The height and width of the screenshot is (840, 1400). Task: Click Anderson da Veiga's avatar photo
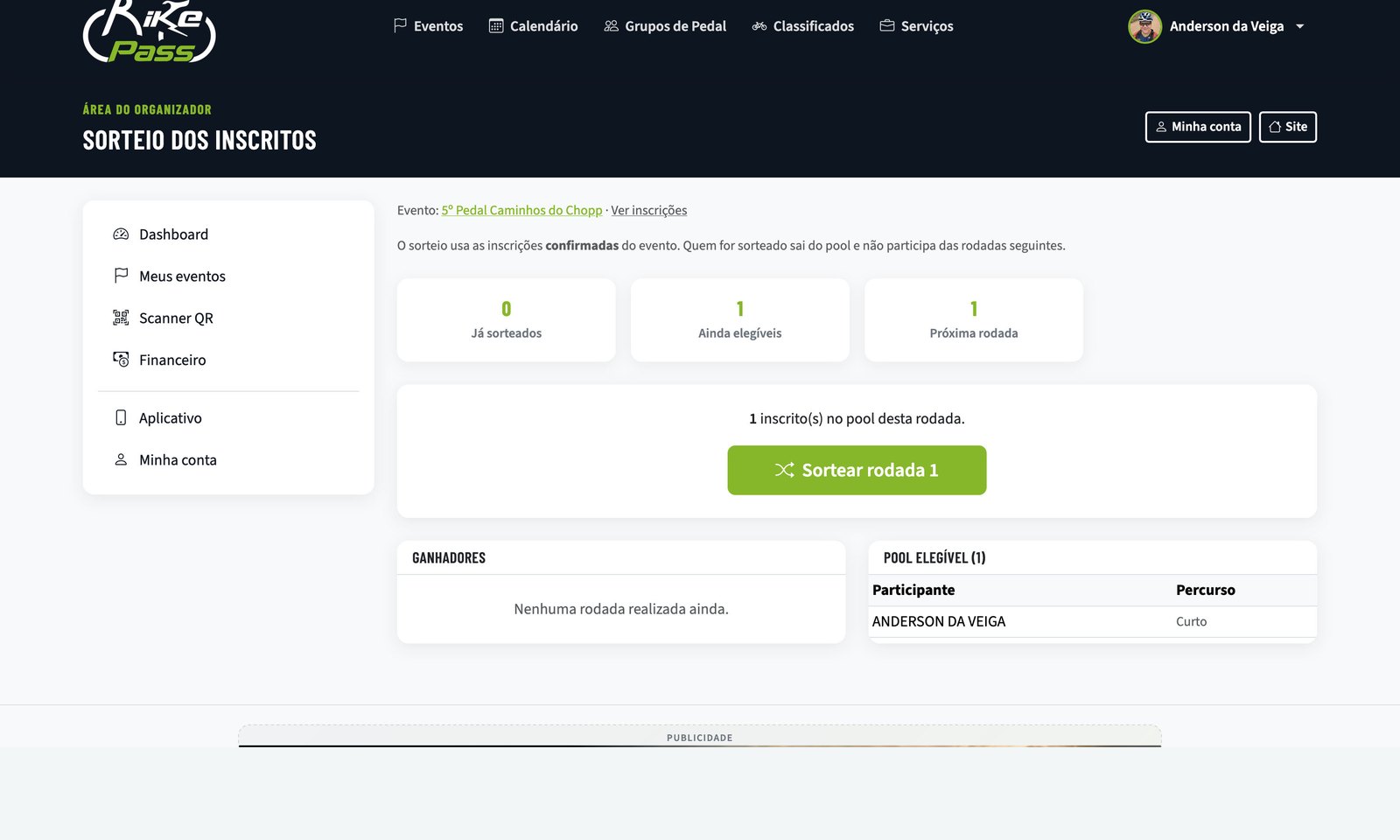coord(1144,26)
